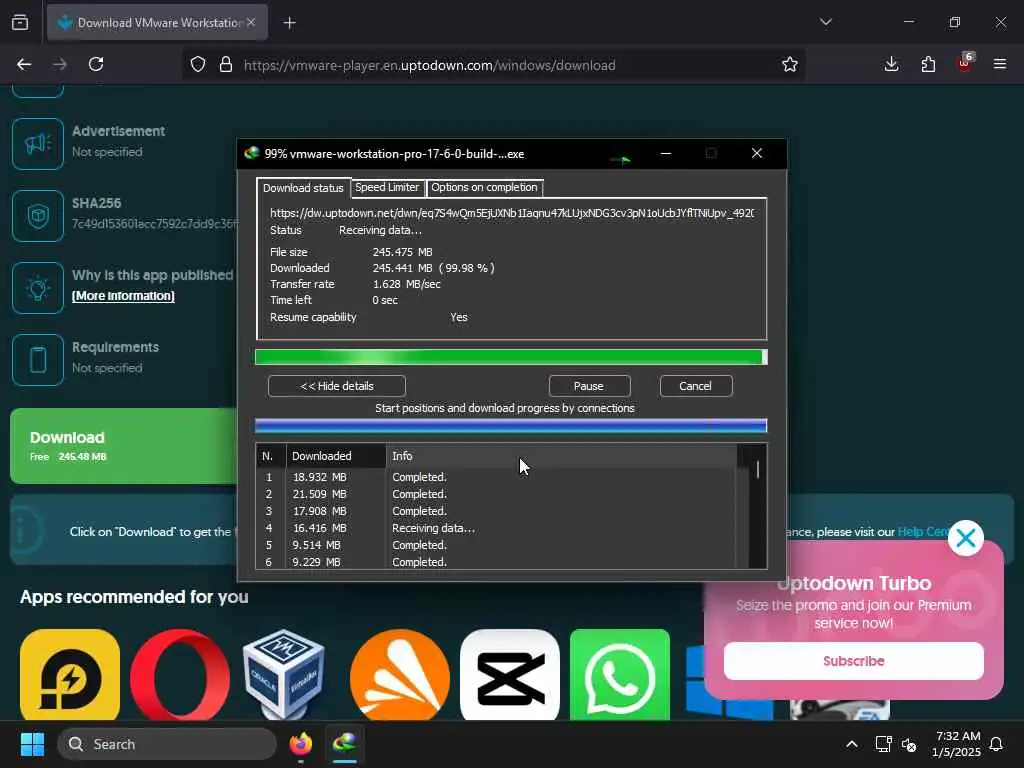Click the lightbulb icon beside Why is this app published

(x=38, y=288)
